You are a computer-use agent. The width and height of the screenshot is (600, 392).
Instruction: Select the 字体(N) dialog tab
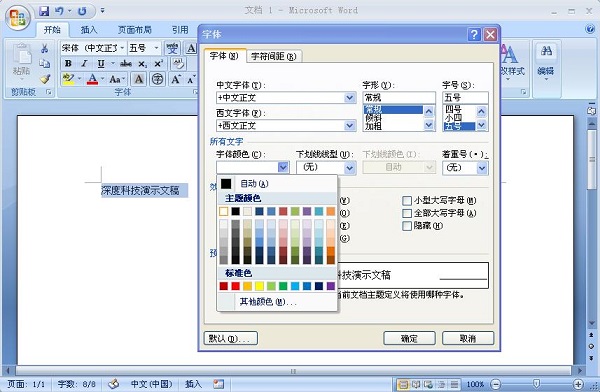point(224,56)
